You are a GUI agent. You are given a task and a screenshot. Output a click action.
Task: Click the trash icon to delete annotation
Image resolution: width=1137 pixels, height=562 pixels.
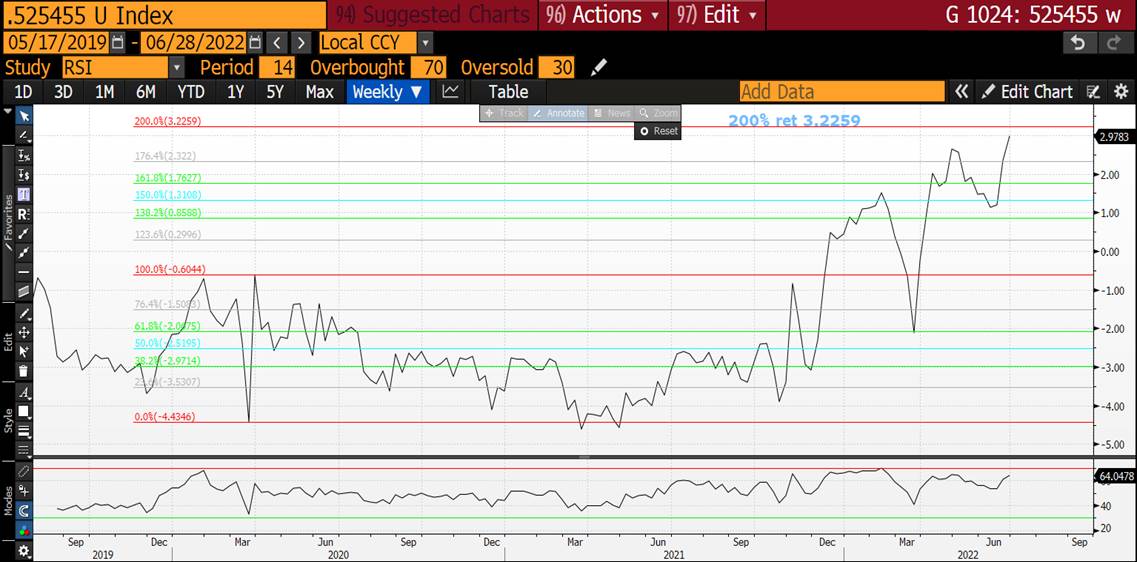click(24, 371)
